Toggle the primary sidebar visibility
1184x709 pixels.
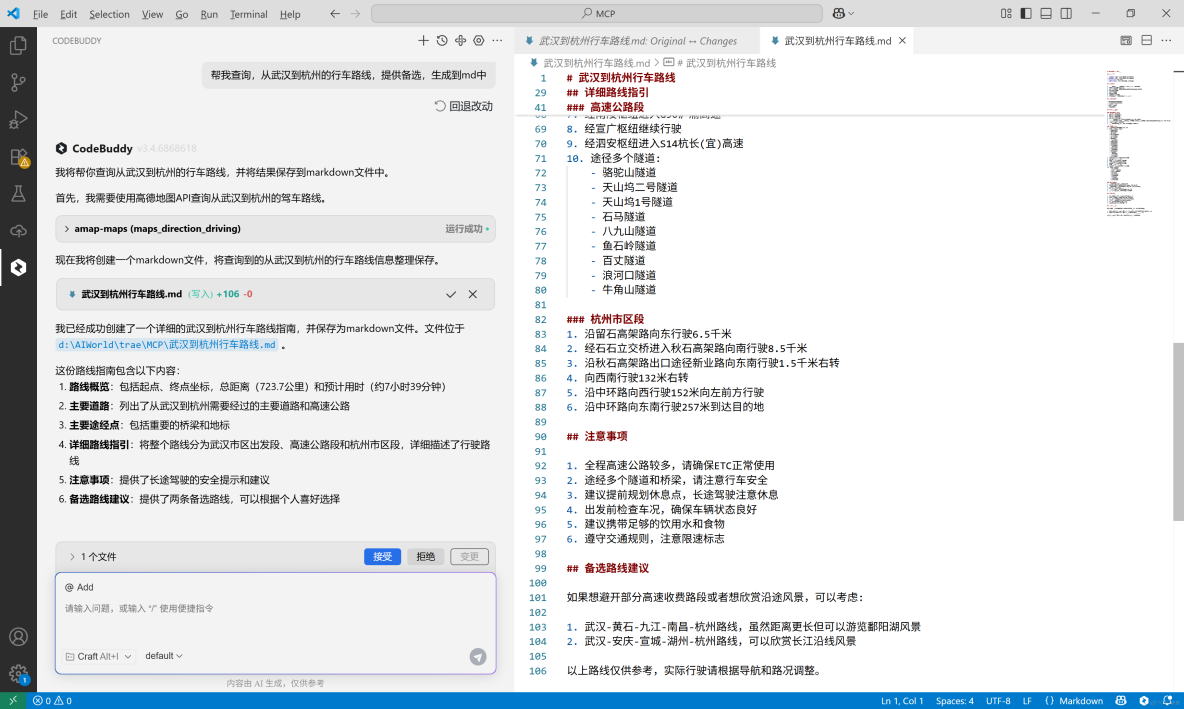click(x=1026, y=13)
